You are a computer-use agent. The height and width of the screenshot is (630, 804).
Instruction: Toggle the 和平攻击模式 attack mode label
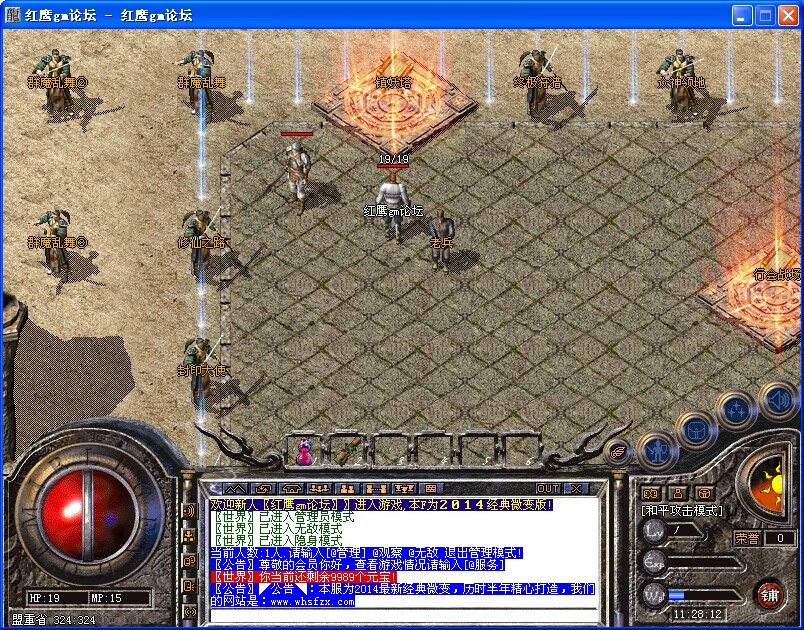(x=682, y=511)
